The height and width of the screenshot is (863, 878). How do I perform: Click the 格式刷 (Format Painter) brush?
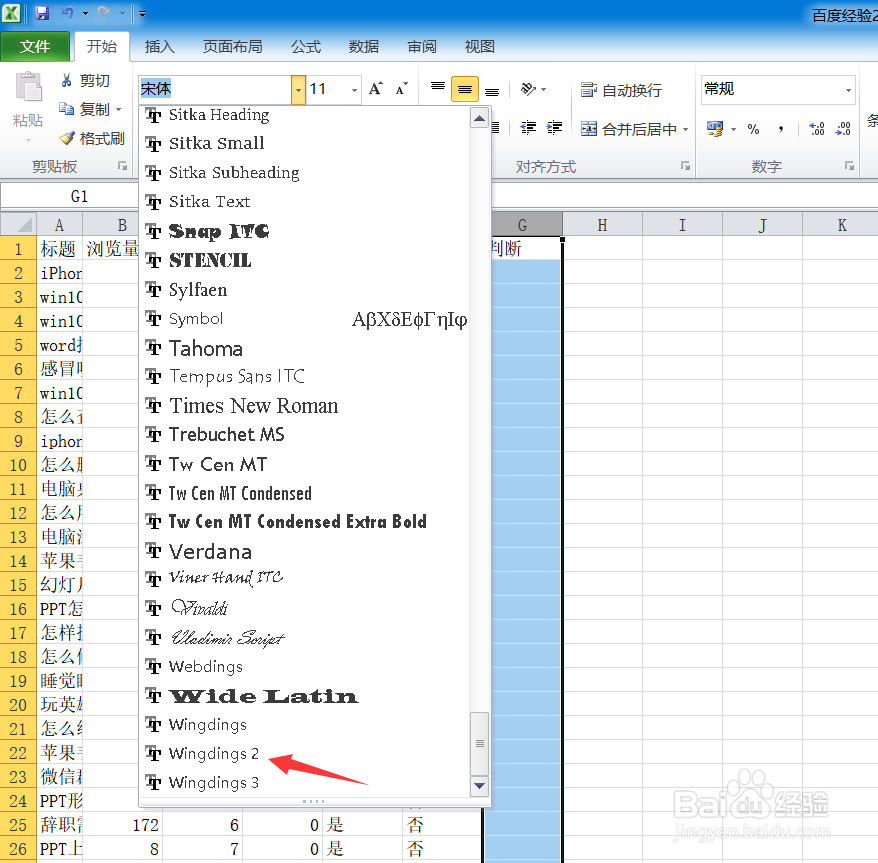pyautogui.click(x=92, y=138)
